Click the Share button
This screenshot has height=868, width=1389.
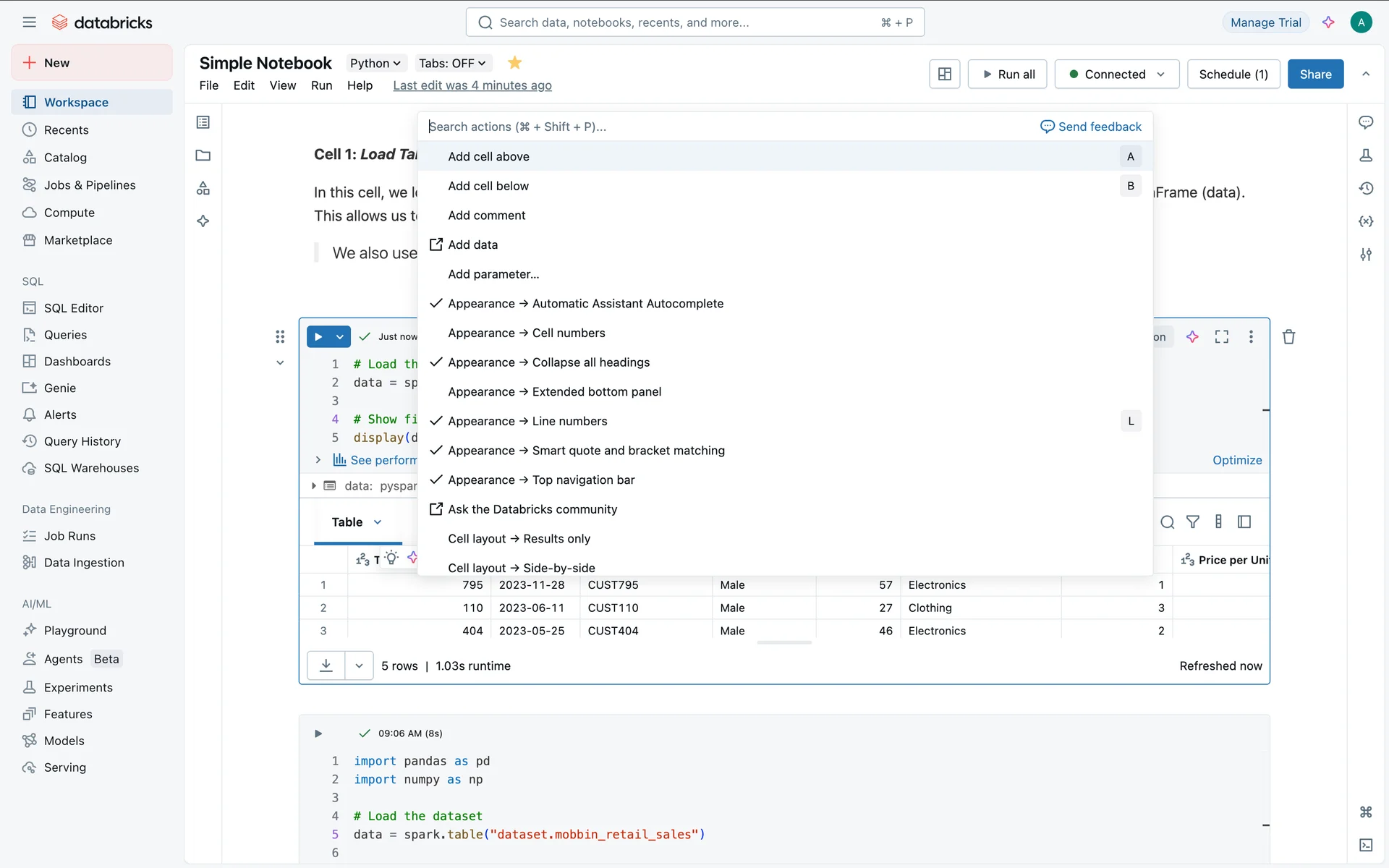[x=1314, y=75]
